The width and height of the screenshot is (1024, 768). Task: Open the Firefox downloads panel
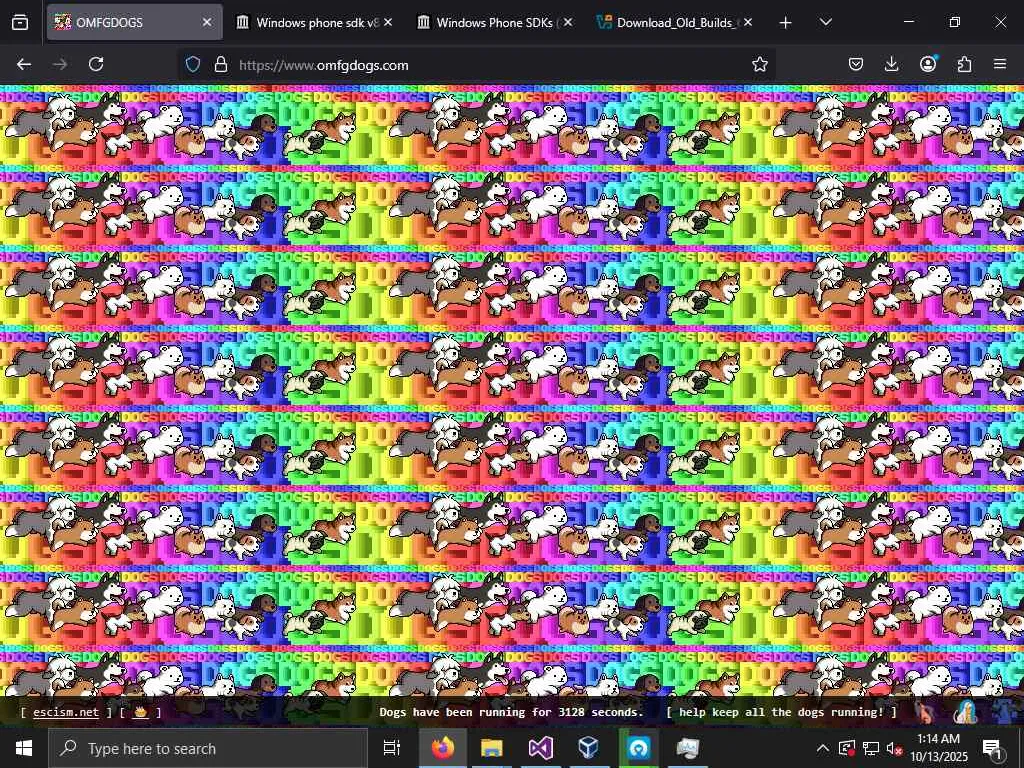click(x=891, y=64)
